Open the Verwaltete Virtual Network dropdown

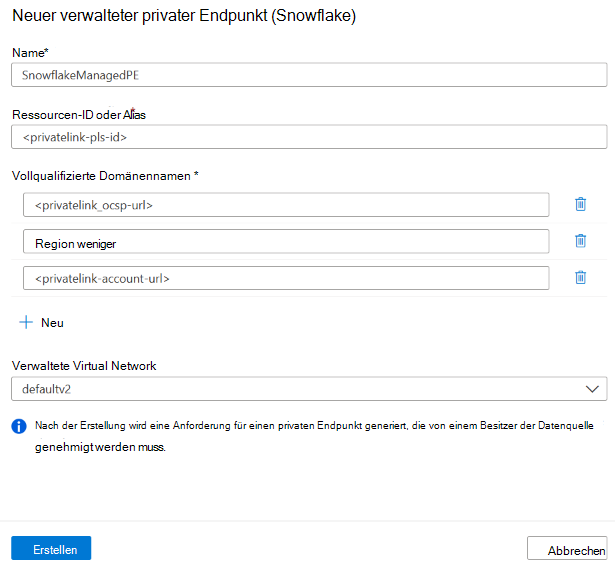(x=309, y=389)
